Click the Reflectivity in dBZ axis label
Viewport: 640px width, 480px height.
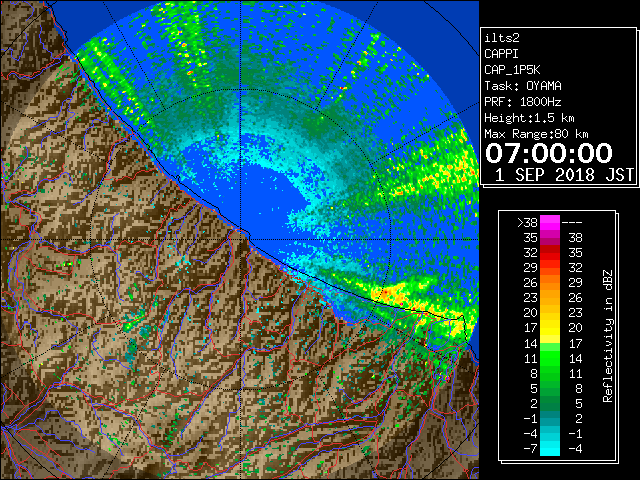click(607, 336)
